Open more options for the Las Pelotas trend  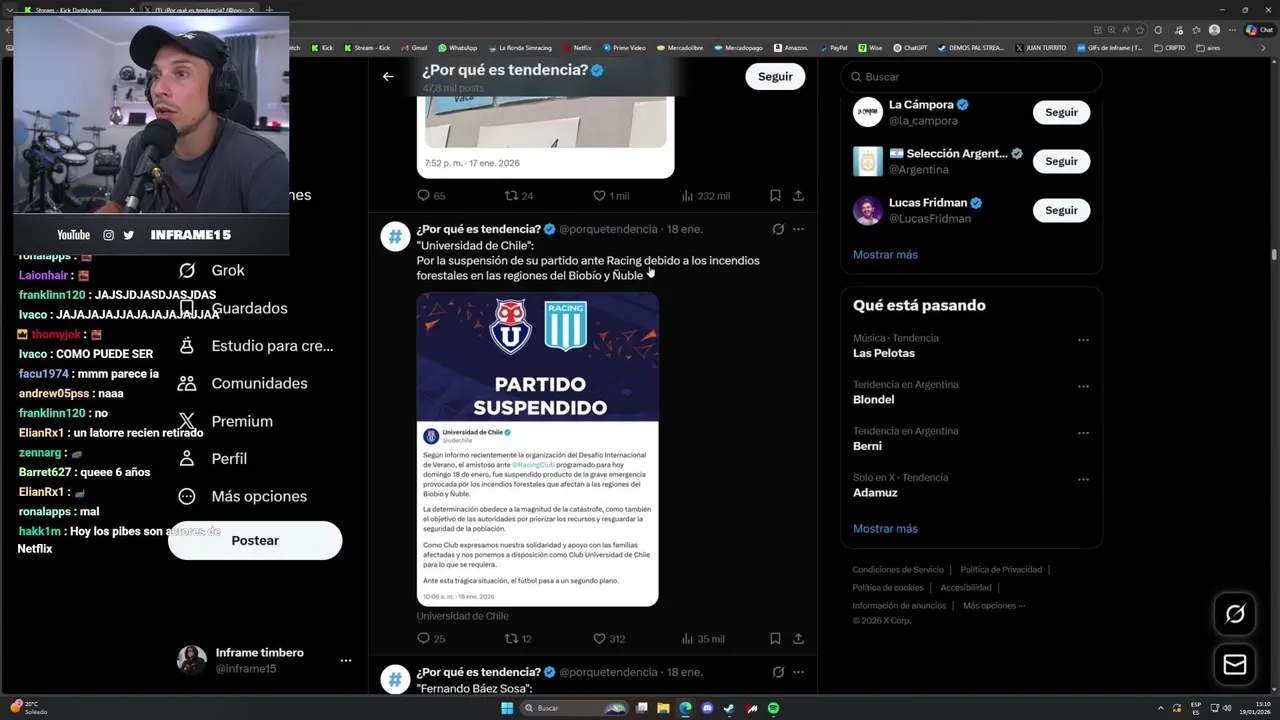1083,340
